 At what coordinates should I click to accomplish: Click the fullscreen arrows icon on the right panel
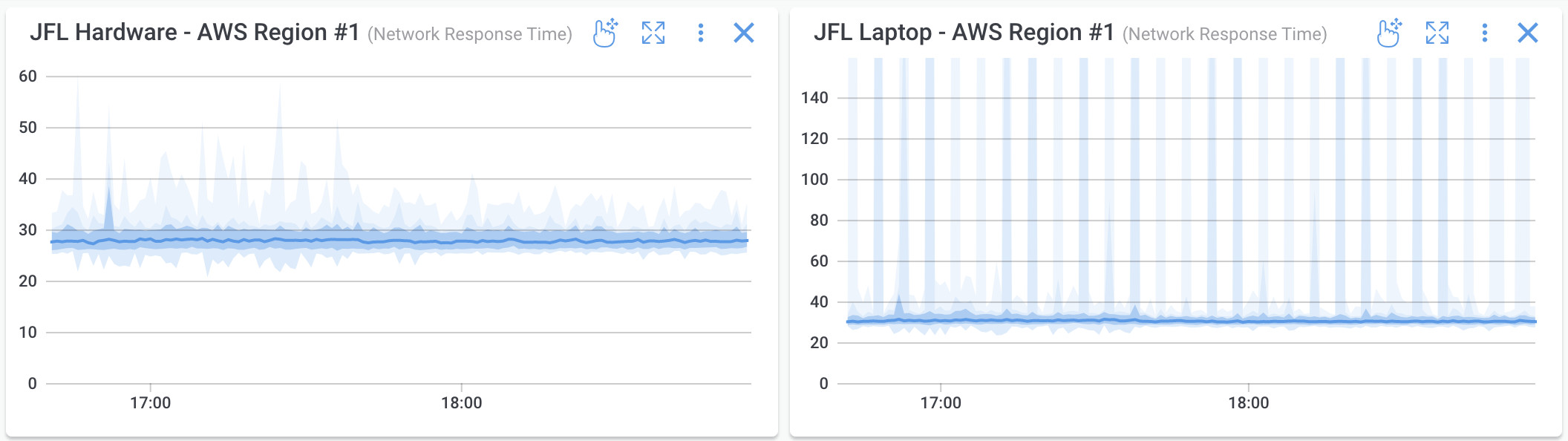1438,33
